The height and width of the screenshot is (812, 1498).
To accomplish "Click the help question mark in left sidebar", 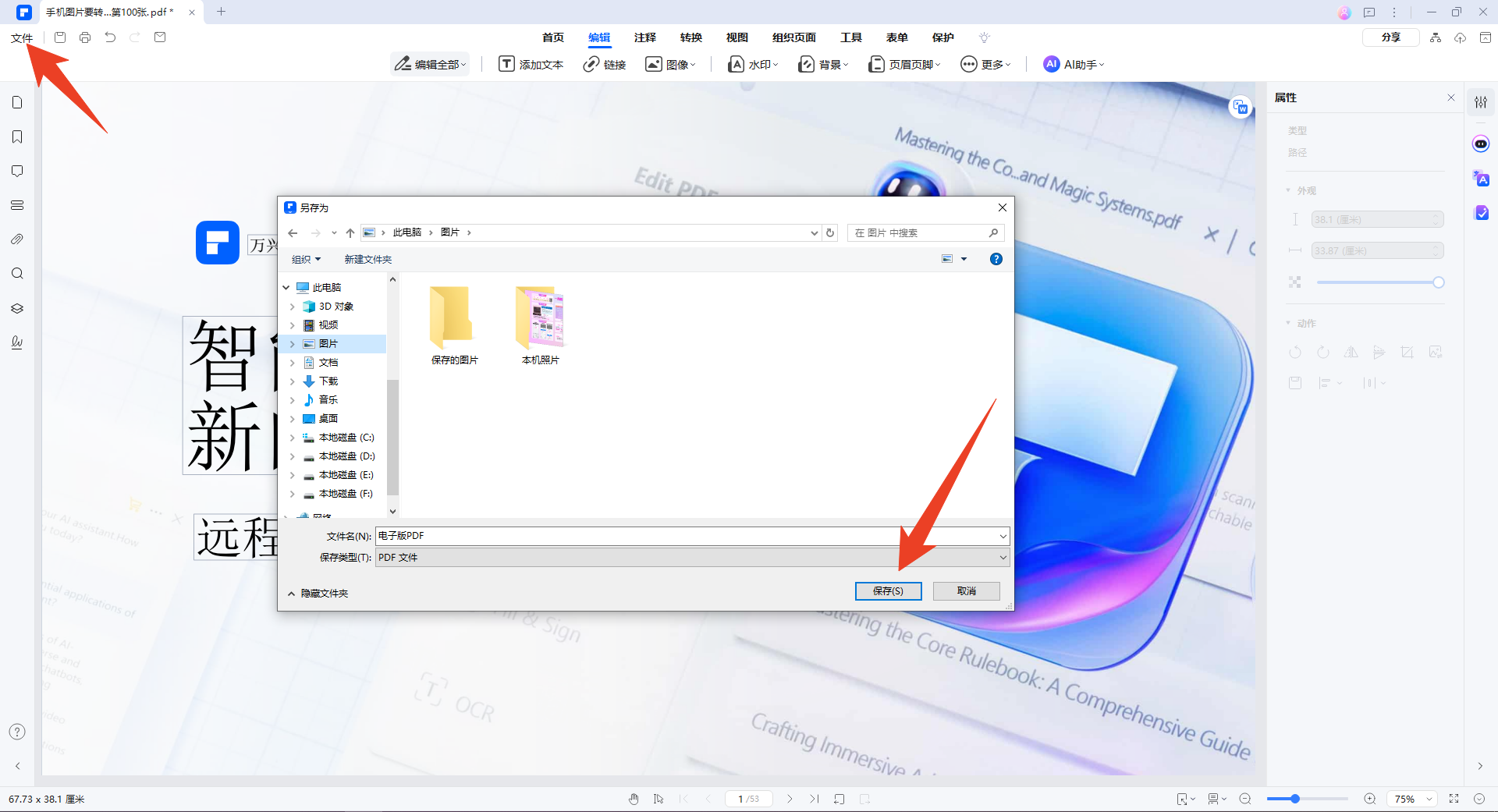I will (x=17, y=732).
